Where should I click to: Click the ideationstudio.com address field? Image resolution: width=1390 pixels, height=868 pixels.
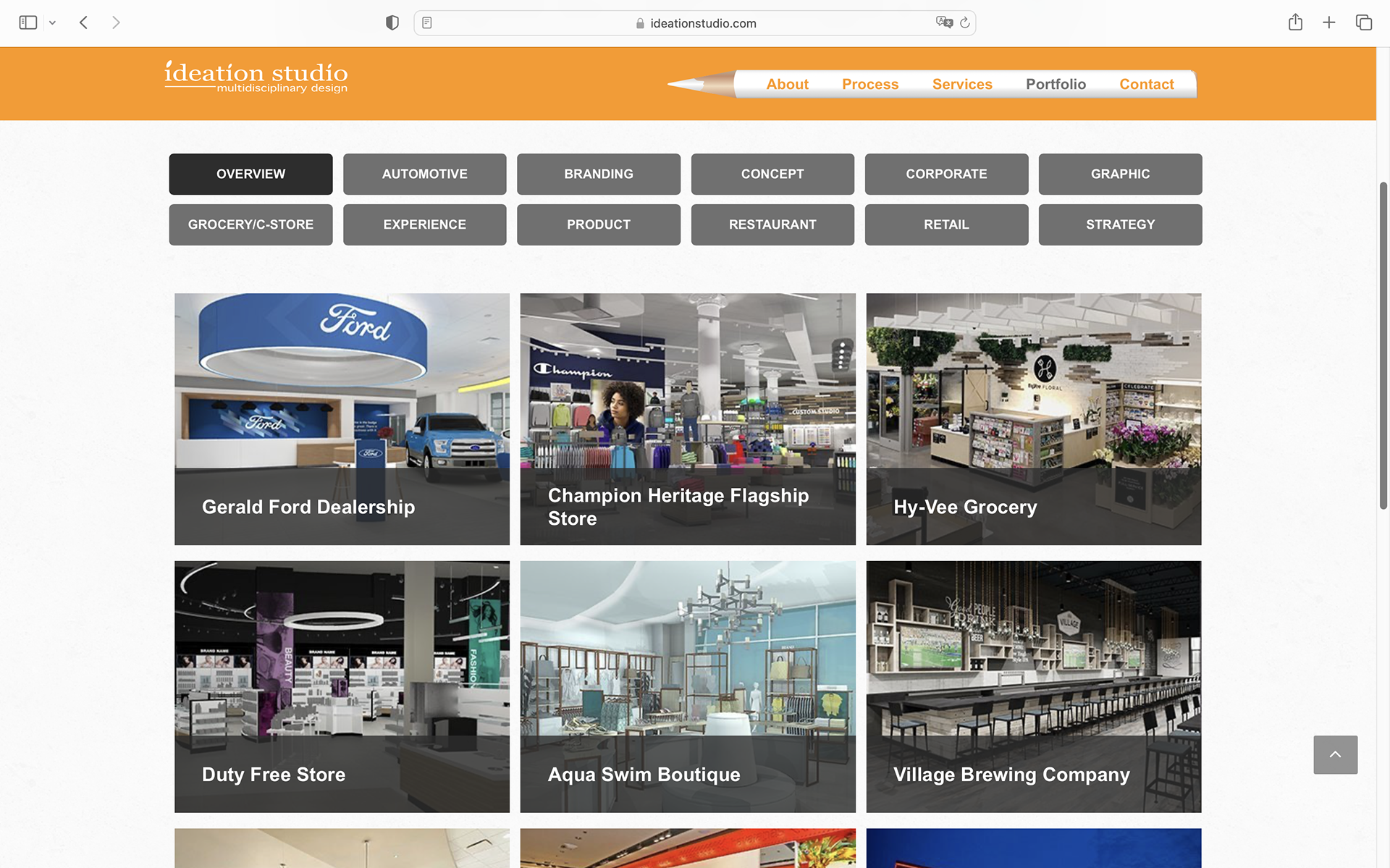(695, 23)
